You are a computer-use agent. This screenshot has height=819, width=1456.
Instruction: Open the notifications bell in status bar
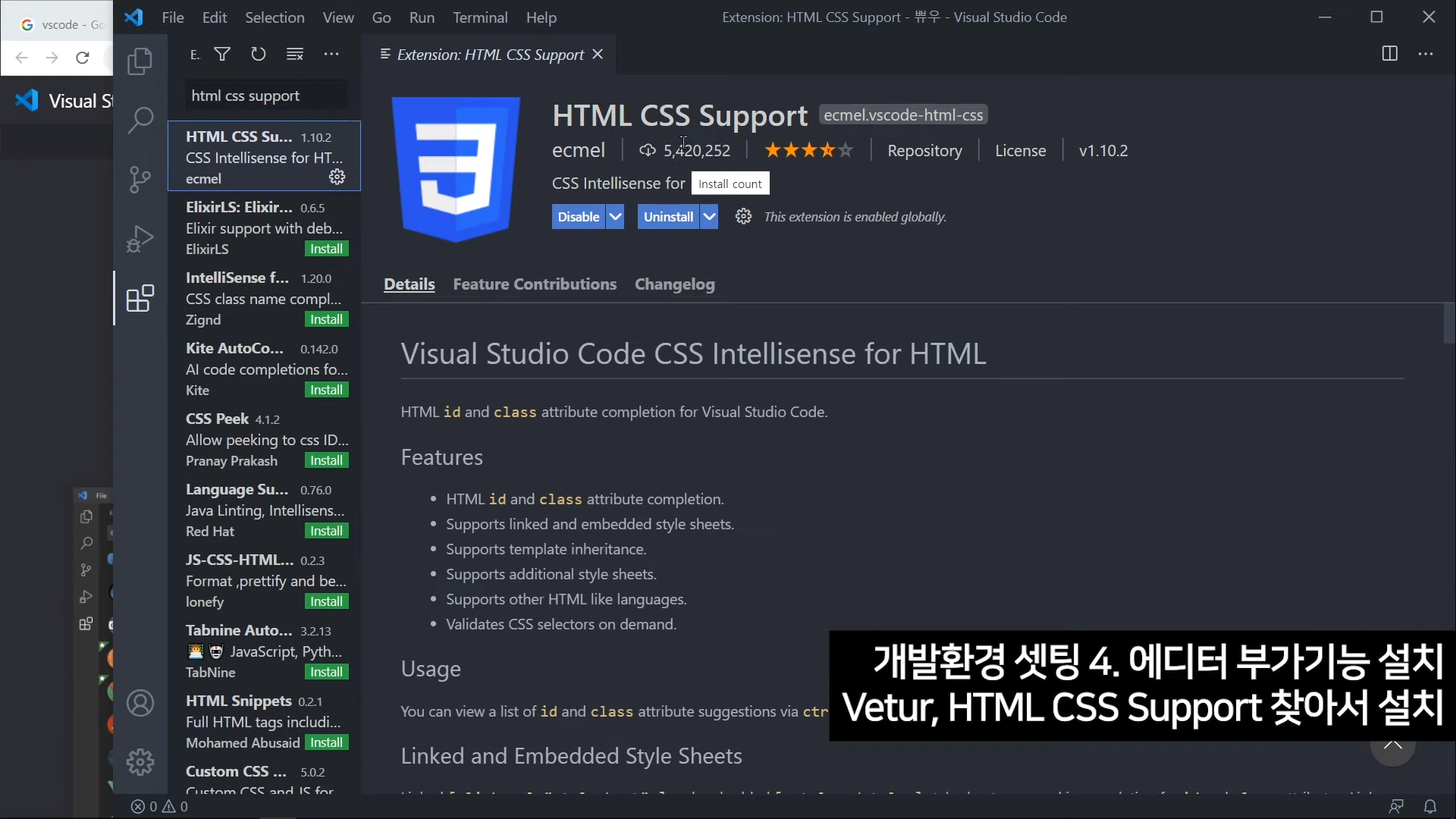tap(1430, 806)
